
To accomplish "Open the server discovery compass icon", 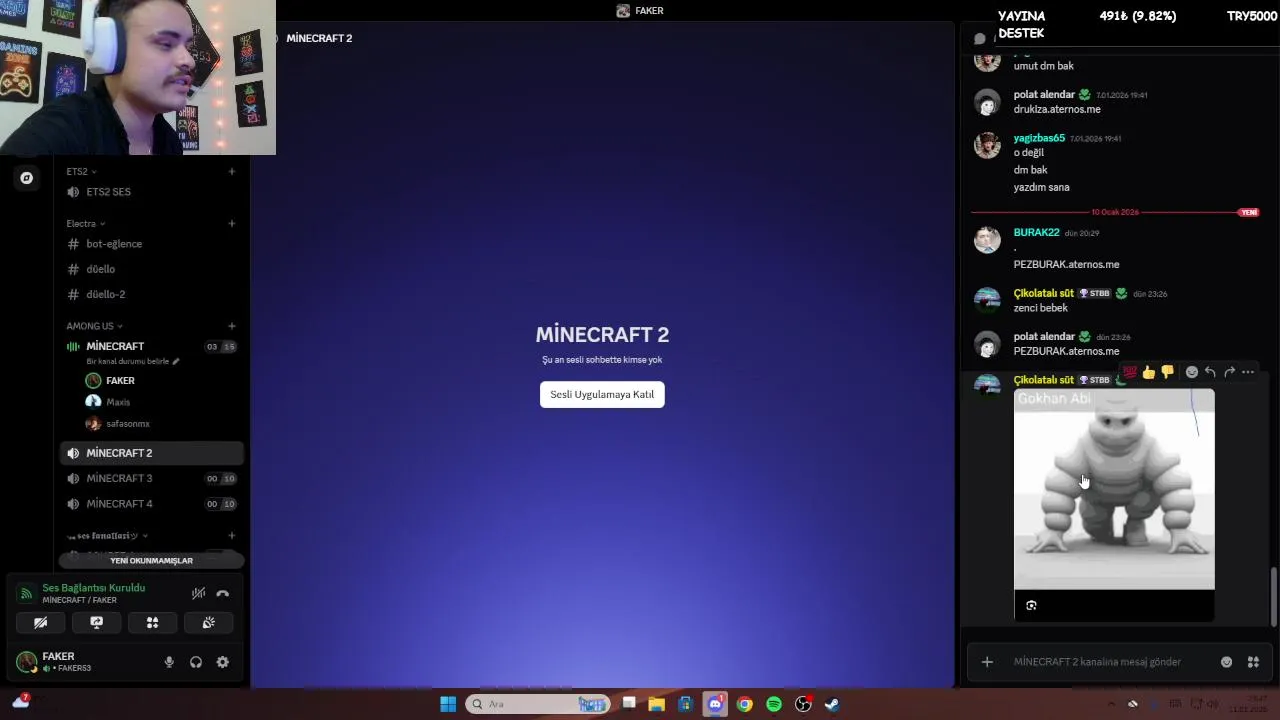I will [27, 178].
